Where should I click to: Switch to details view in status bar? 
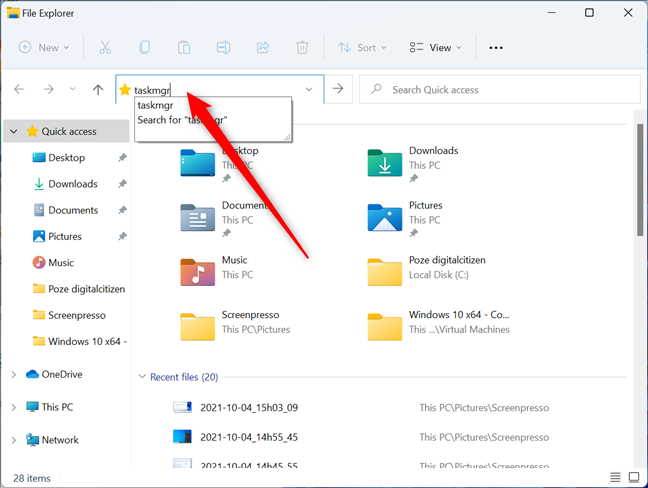pos(615,478)
